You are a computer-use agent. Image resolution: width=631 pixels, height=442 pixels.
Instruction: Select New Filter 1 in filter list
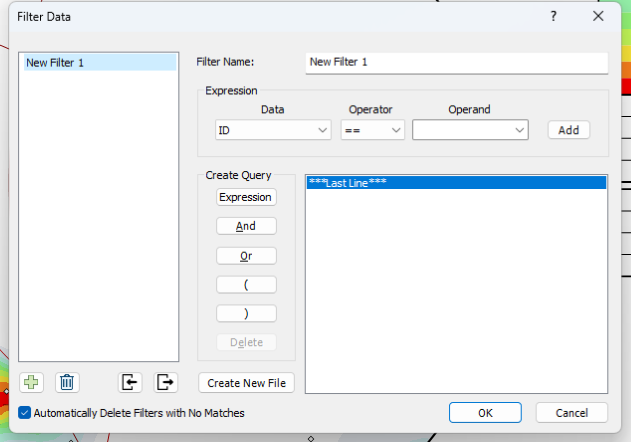[100, 63]
